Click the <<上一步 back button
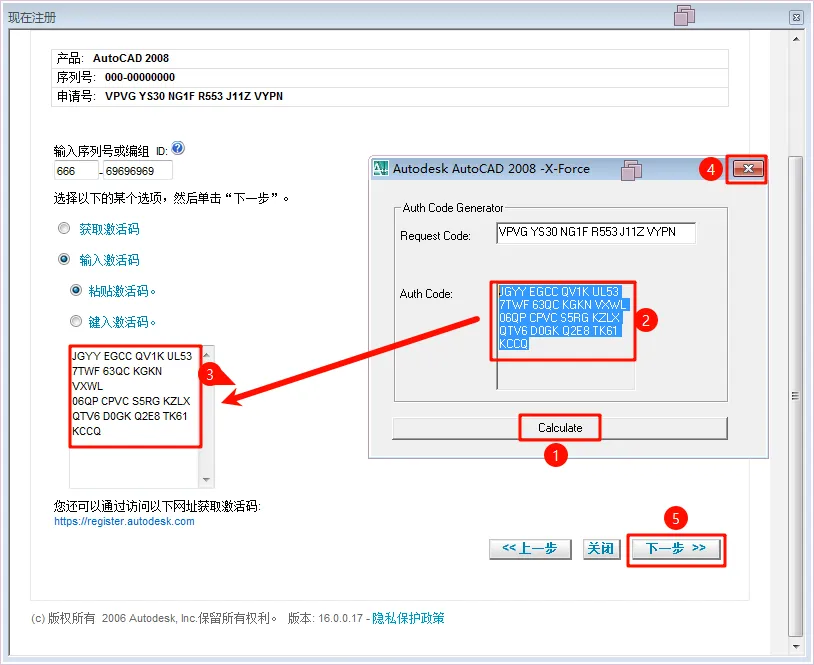Screen dimensions: 814x665 coord(530,549)
